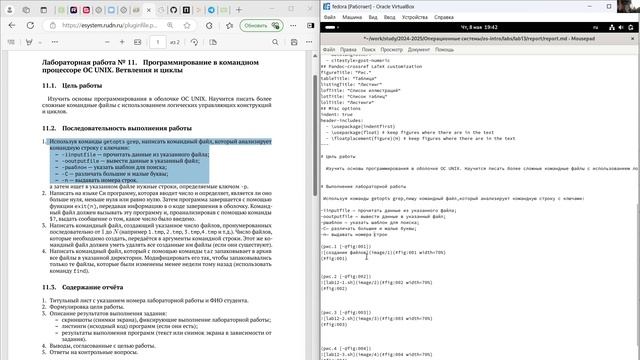Click the PDF viewer vertical scrollbar
This screenshot has height=360, width=640.
click(x=315, y=135)
